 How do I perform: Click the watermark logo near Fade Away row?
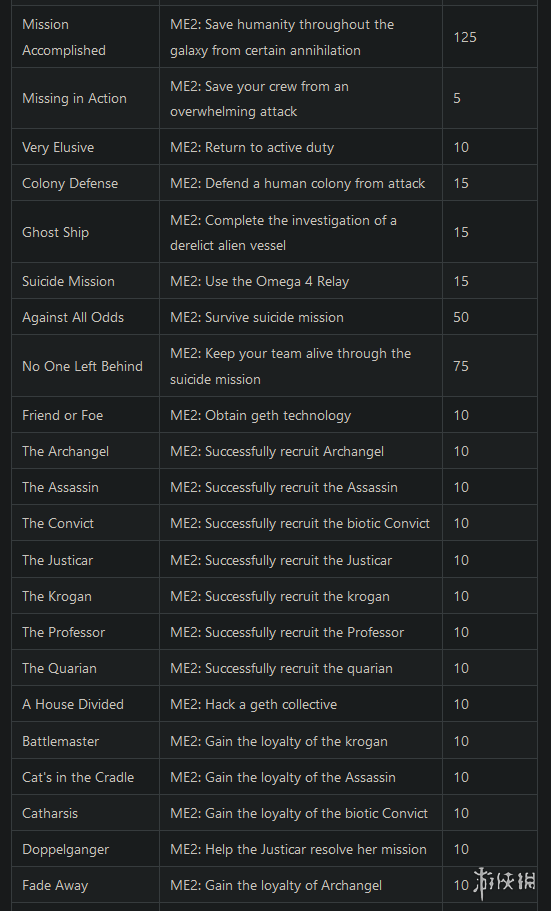504,880
